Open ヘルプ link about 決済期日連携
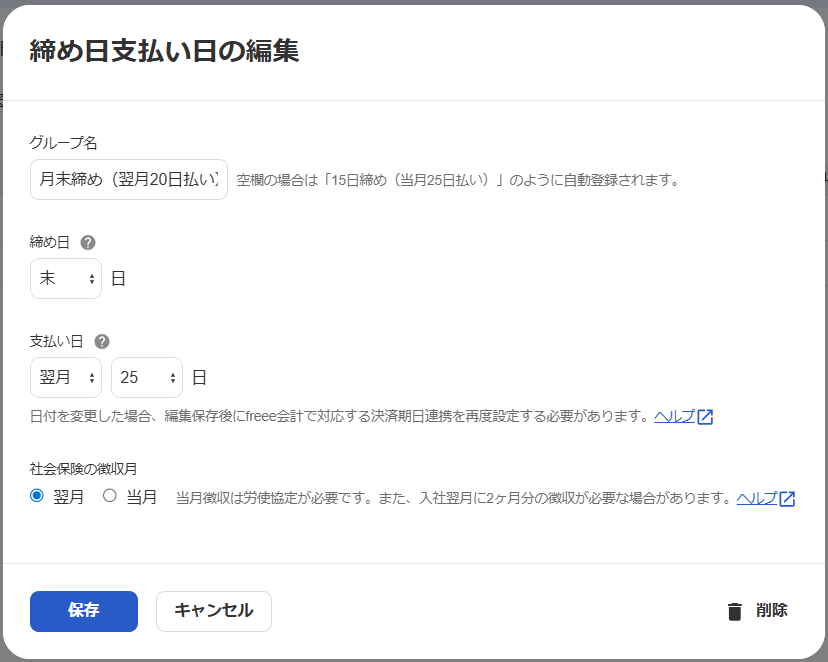Screen dimensions: 828x662 point(674,417)
